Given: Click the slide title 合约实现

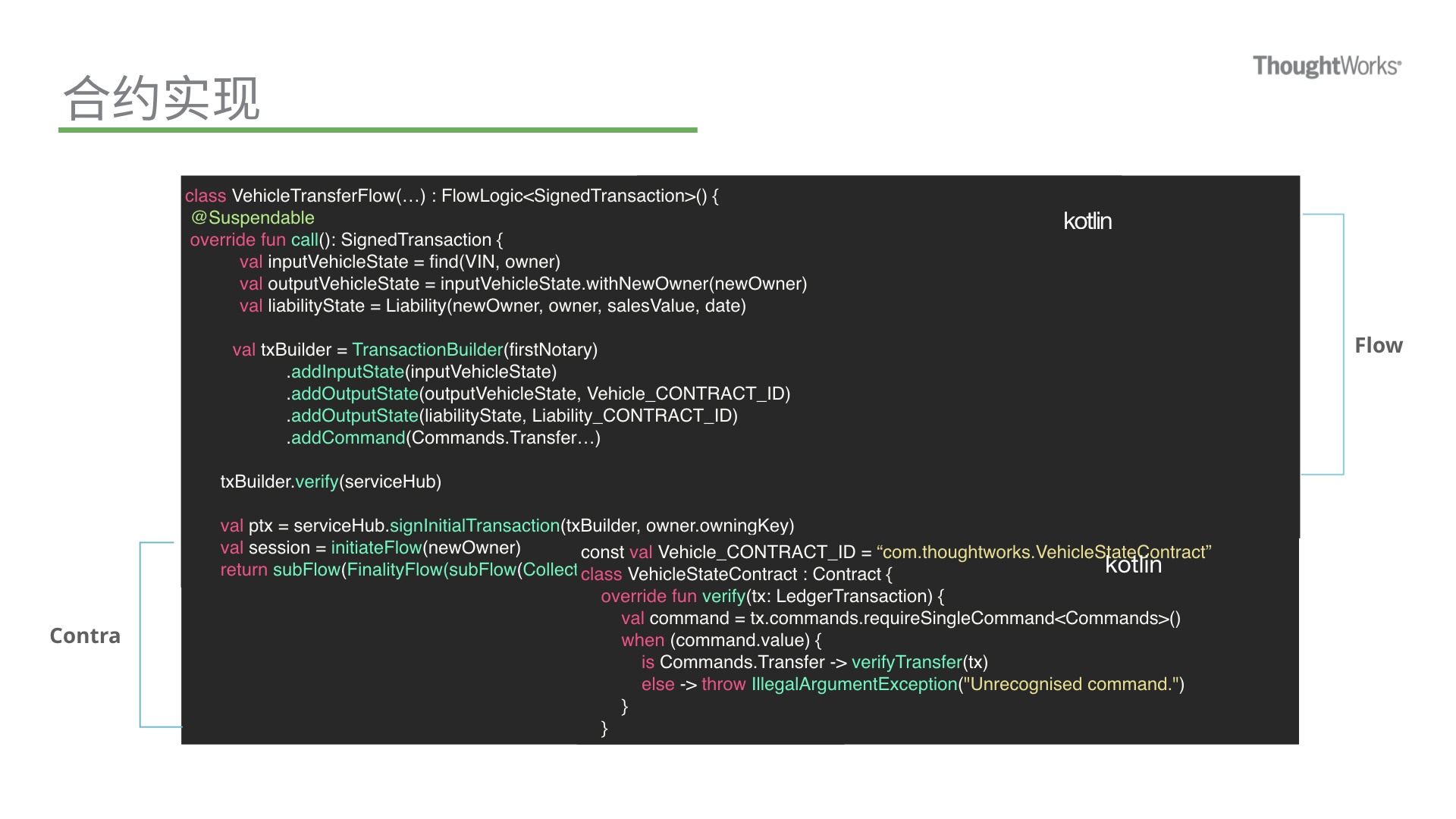Looking at the screenshot, I should coord(162,99).
